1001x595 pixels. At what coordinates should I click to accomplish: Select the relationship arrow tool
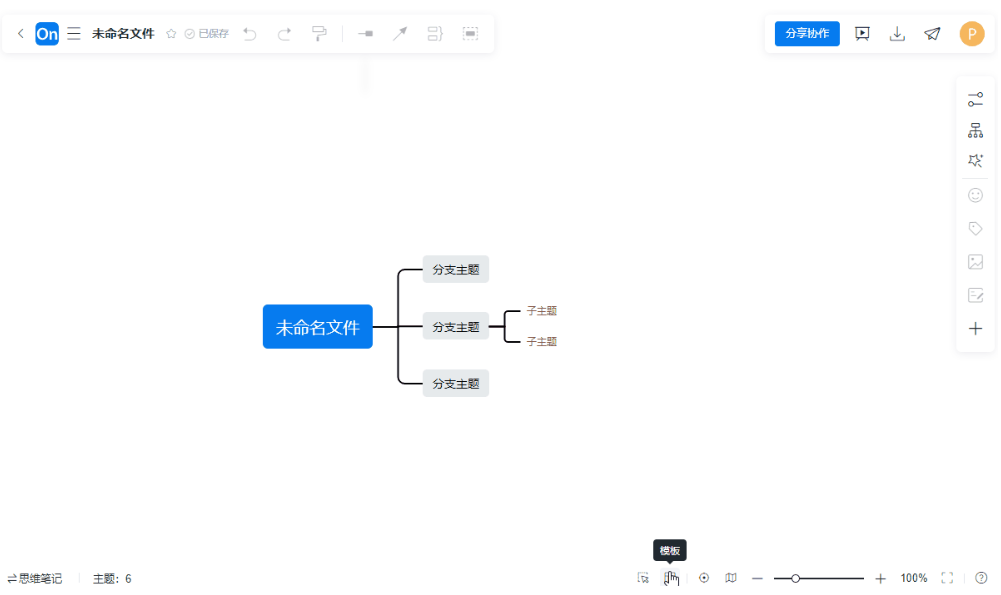[x=400, y=33]
